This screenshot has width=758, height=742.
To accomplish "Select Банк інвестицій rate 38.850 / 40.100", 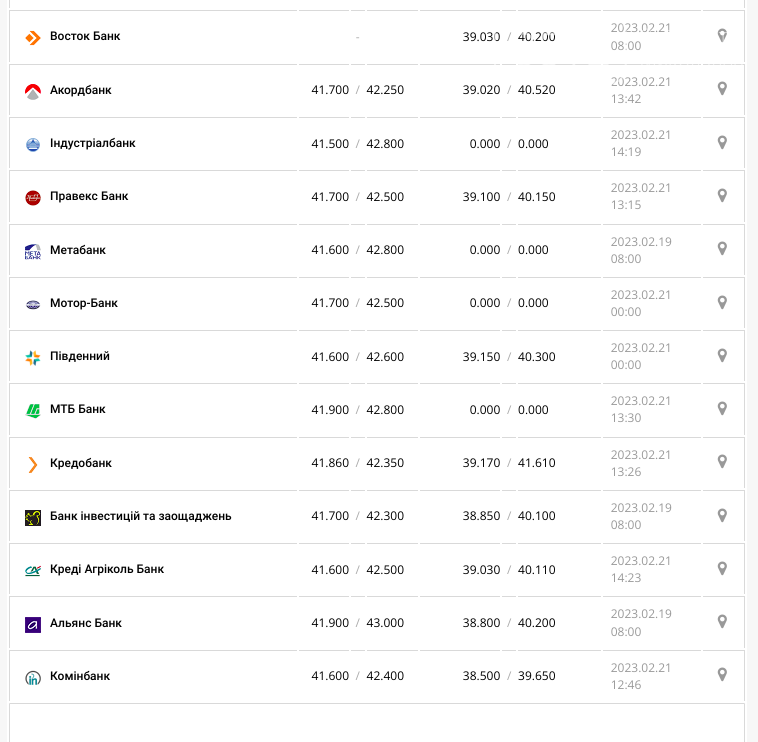I will click(x=509, y=516).
